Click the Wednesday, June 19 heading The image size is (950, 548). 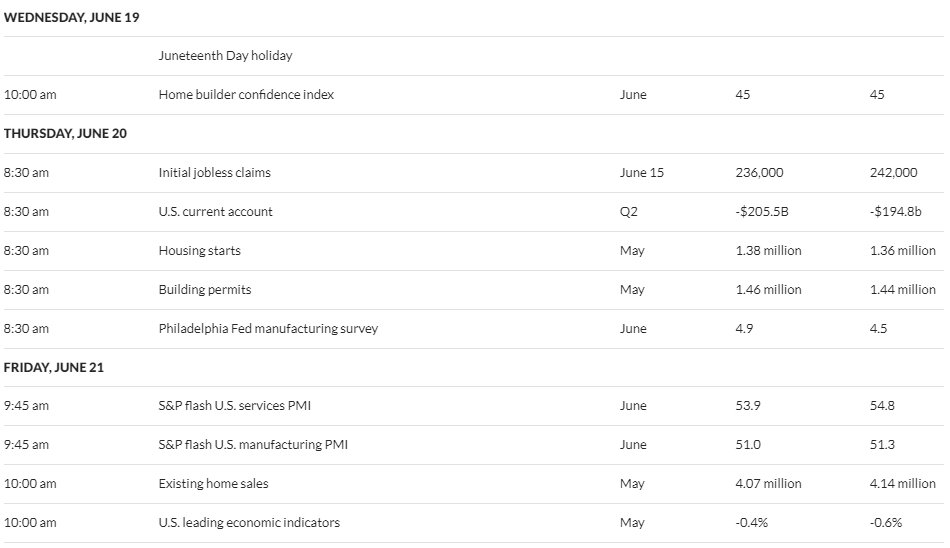coord(71,18)
